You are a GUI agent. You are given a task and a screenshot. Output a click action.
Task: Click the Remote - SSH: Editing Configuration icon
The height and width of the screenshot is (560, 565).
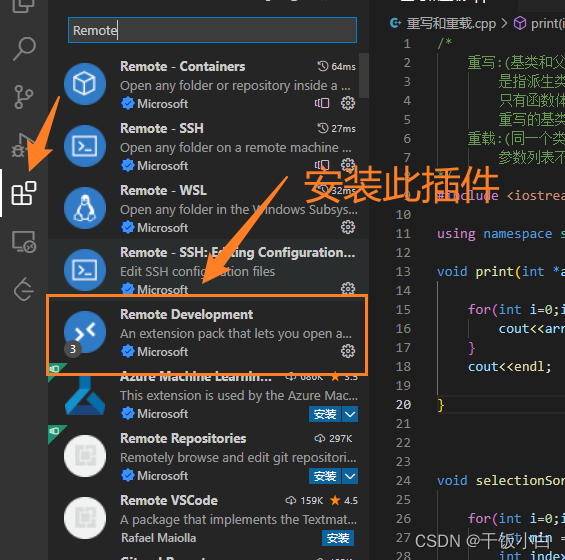(85, 270)
